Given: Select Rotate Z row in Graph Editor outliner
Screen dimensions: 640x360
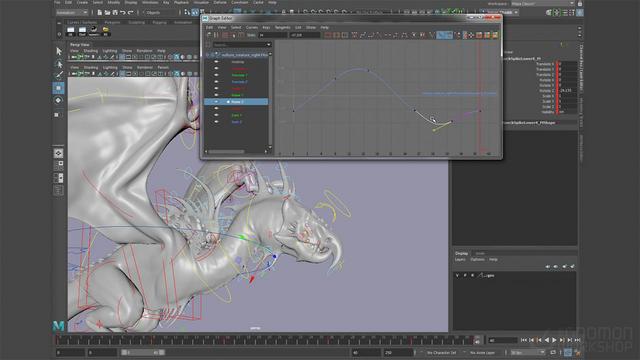Looking at the screenshot, I should [x=236, y=102].
